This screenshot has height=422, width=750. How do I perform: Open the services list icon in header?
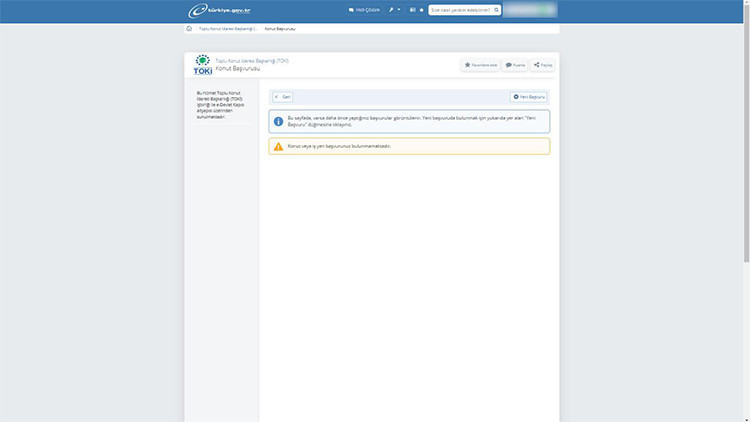click(412, 10)
